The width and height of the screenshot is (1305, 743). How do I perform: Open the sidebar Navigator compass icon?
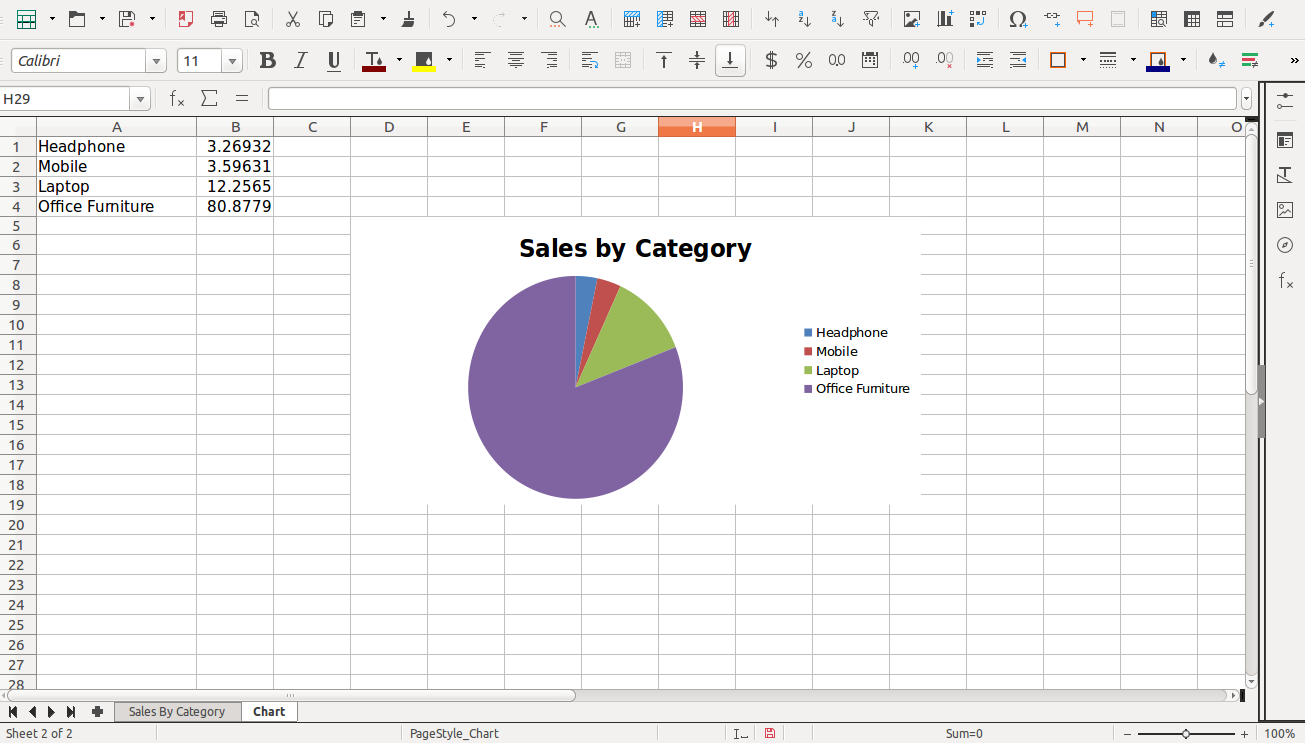pyautogui.click(x=1285, y=245)
